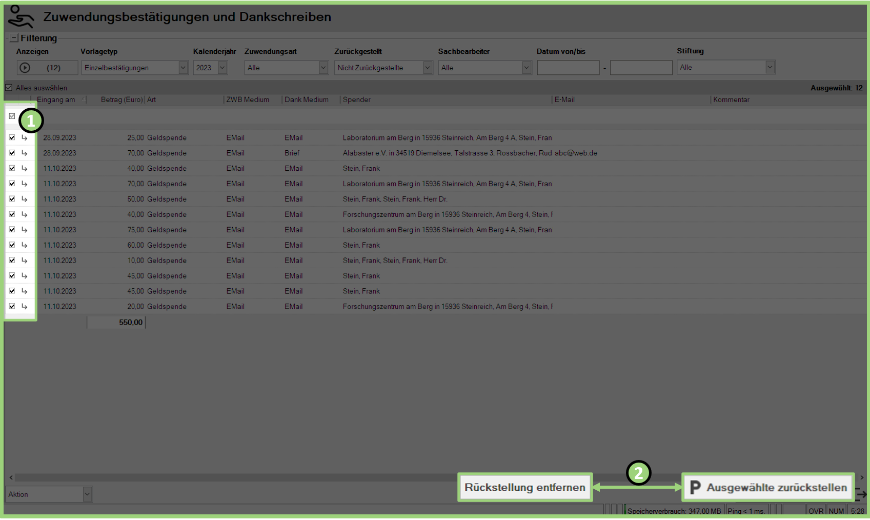Screen dimensions: 870x520
Task: Toggle the 'Alles auswählen' checkbox
Action: (x=9, y=88)
